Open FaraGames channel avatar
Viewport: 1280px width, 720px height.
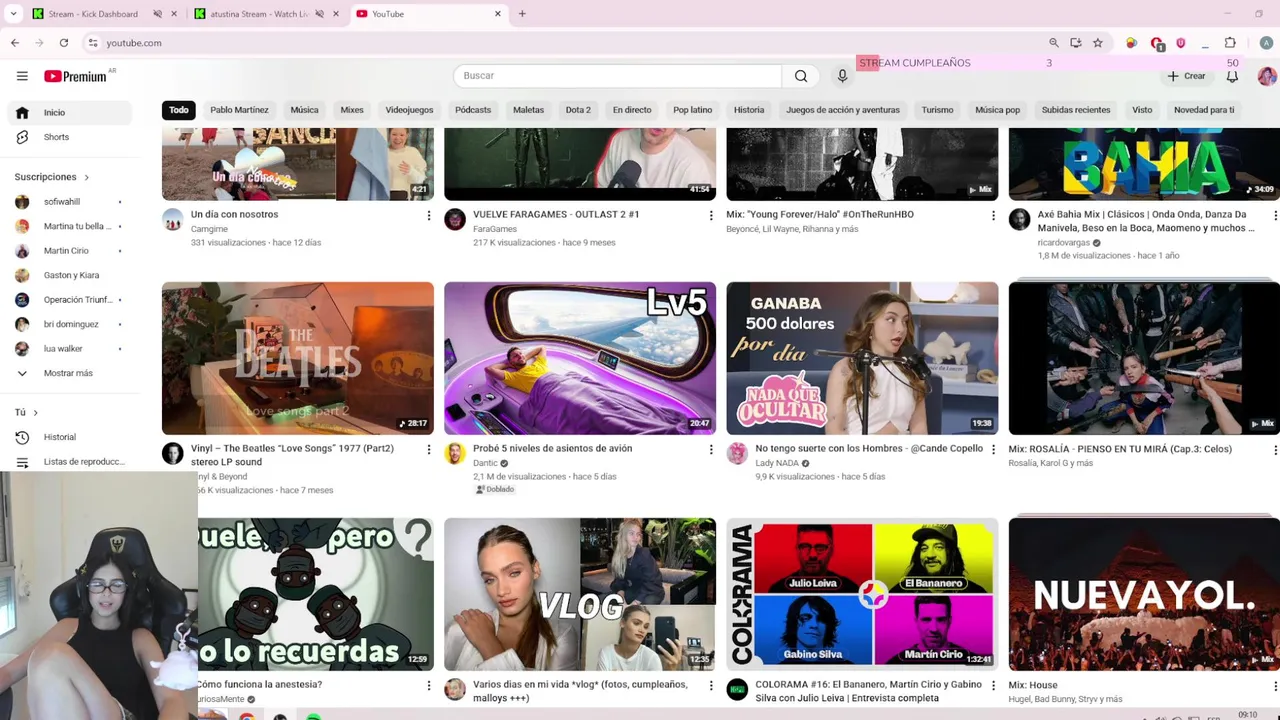pyautogui.click(x=455, y=219)
